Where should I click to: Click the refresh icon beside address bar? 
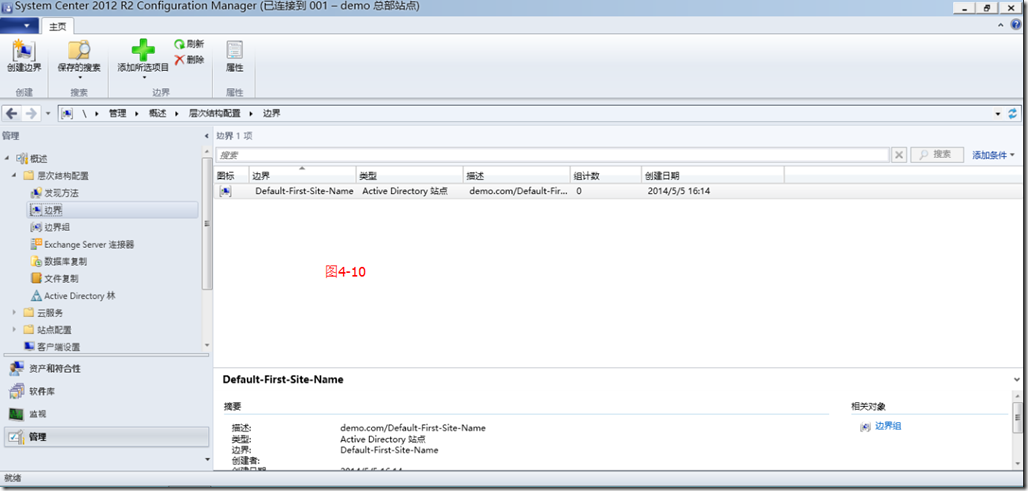[1013, 113]
